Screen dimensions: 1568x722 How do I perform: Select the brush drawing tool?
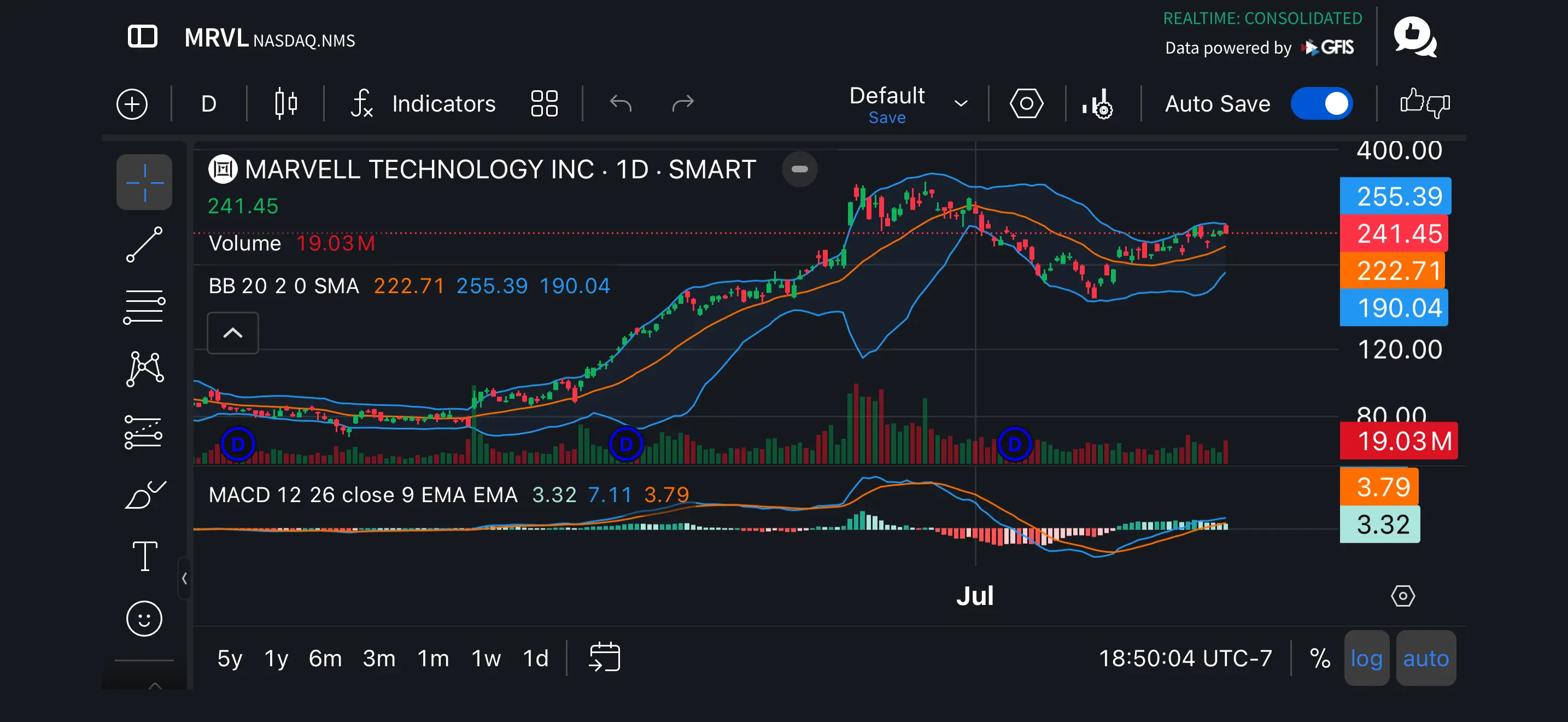coord(144,494)
